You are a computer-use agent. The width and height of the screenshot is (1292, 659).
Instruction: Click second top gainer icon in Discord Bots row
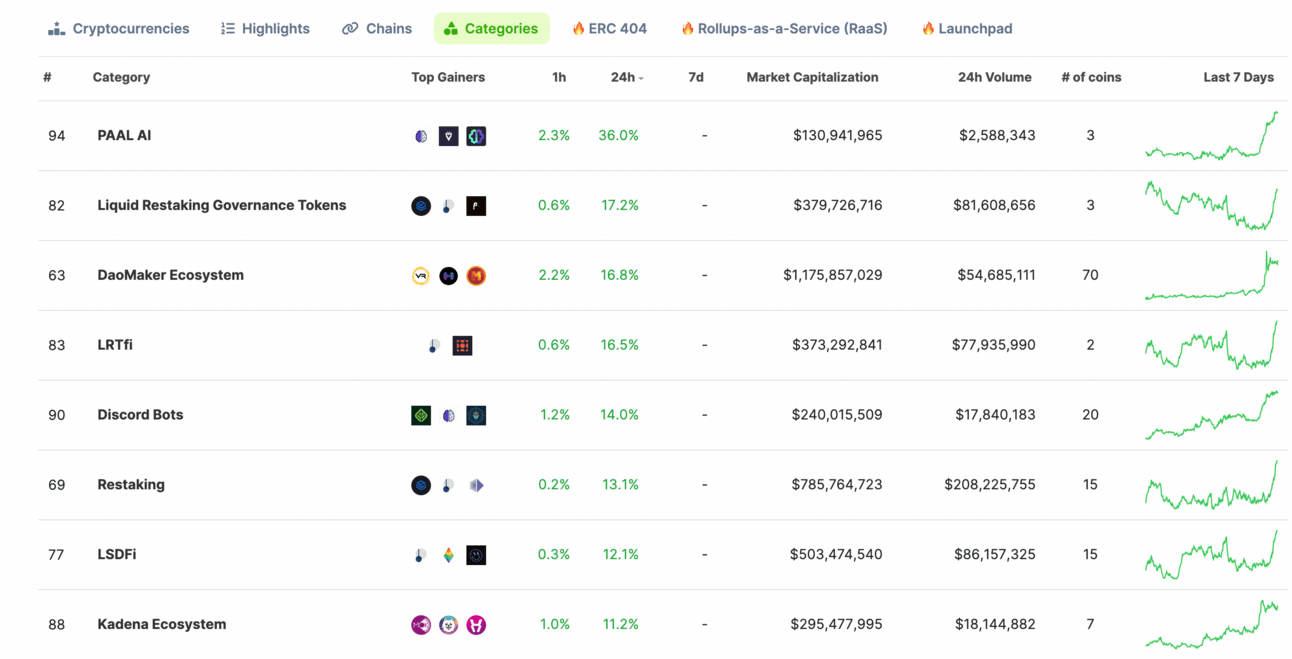click(x=449, y=415)
